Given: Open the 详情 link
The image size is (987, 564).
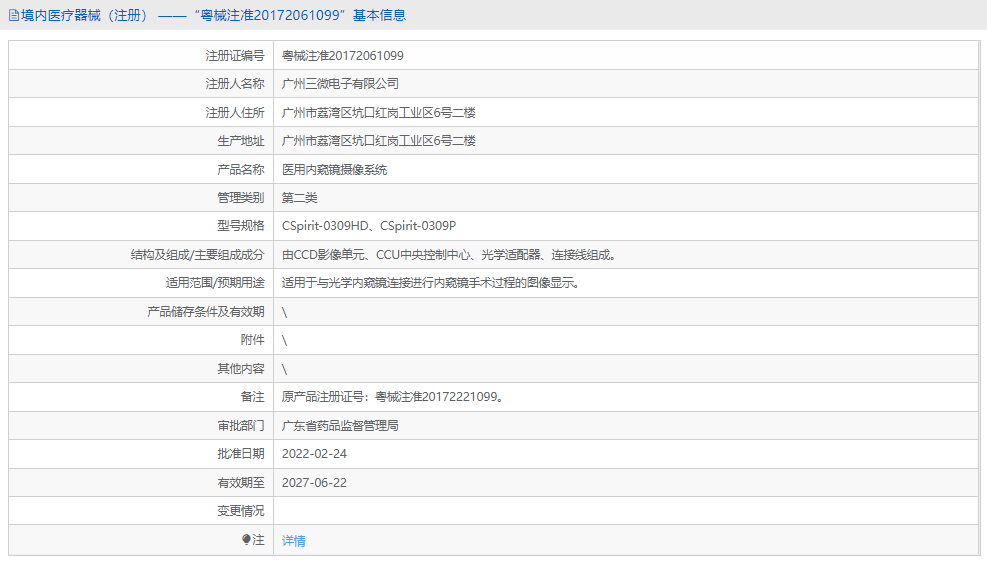Looking at the screenshot, I should (293, 540).
